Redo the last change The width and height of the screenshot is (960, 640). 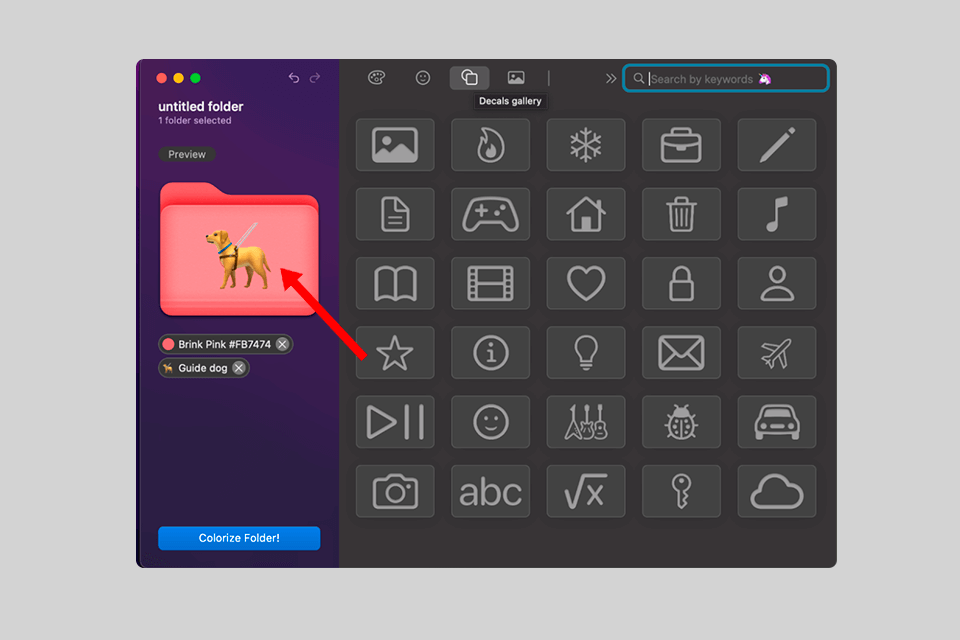(x=315, y=78)
